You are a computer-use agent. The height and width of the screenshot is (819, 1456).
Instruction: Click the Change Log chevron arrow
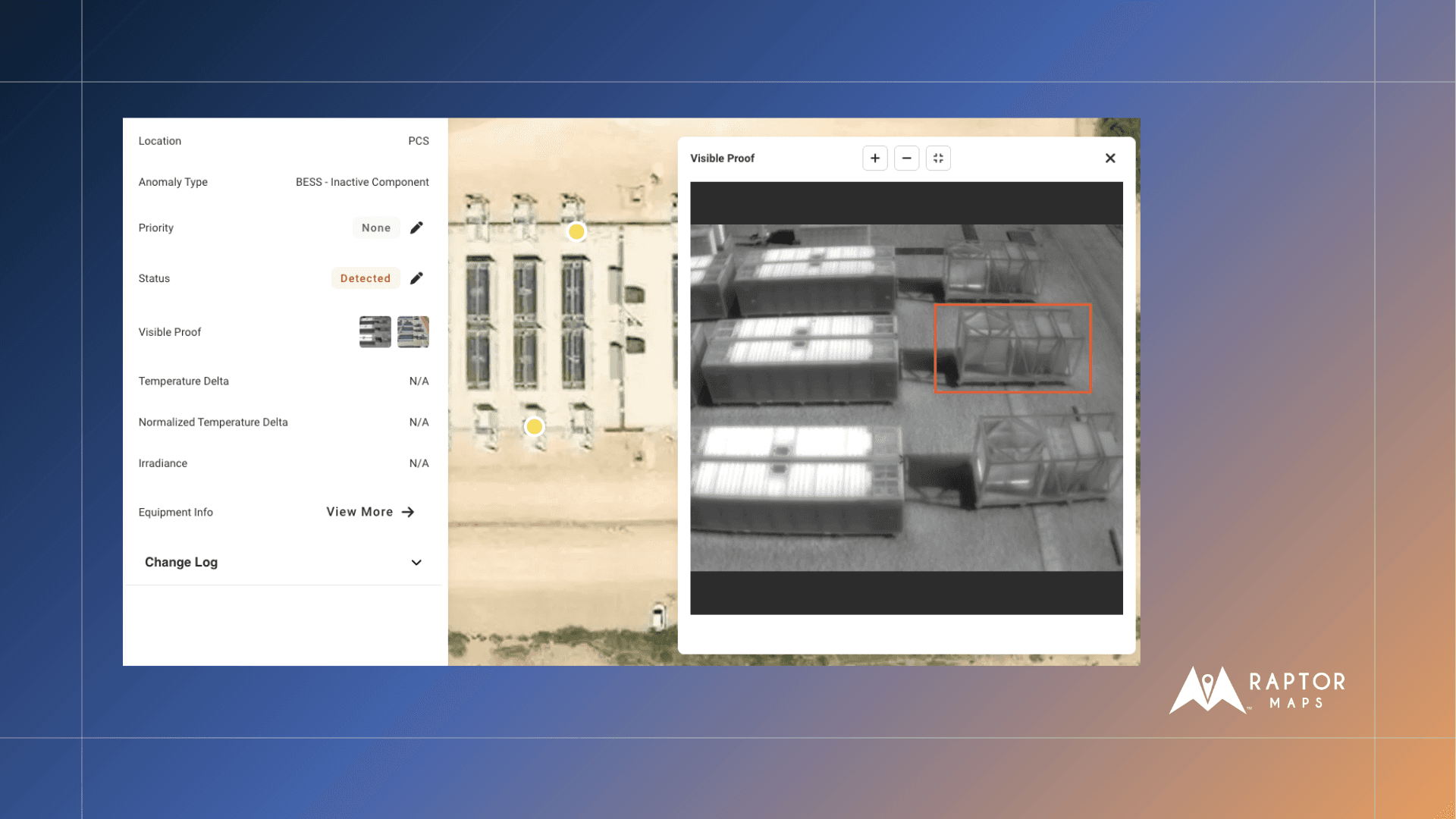(416, 563)
